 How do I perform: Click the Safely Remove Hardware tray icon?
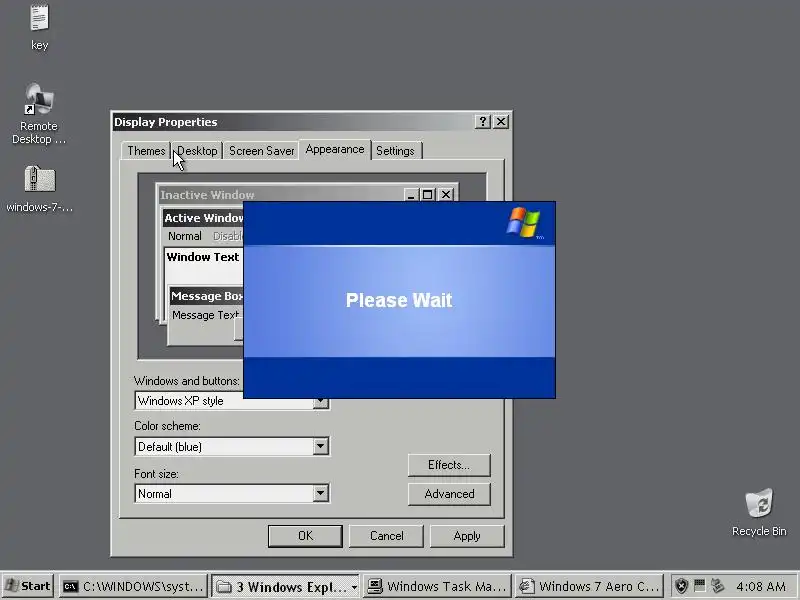coord(717,585)
